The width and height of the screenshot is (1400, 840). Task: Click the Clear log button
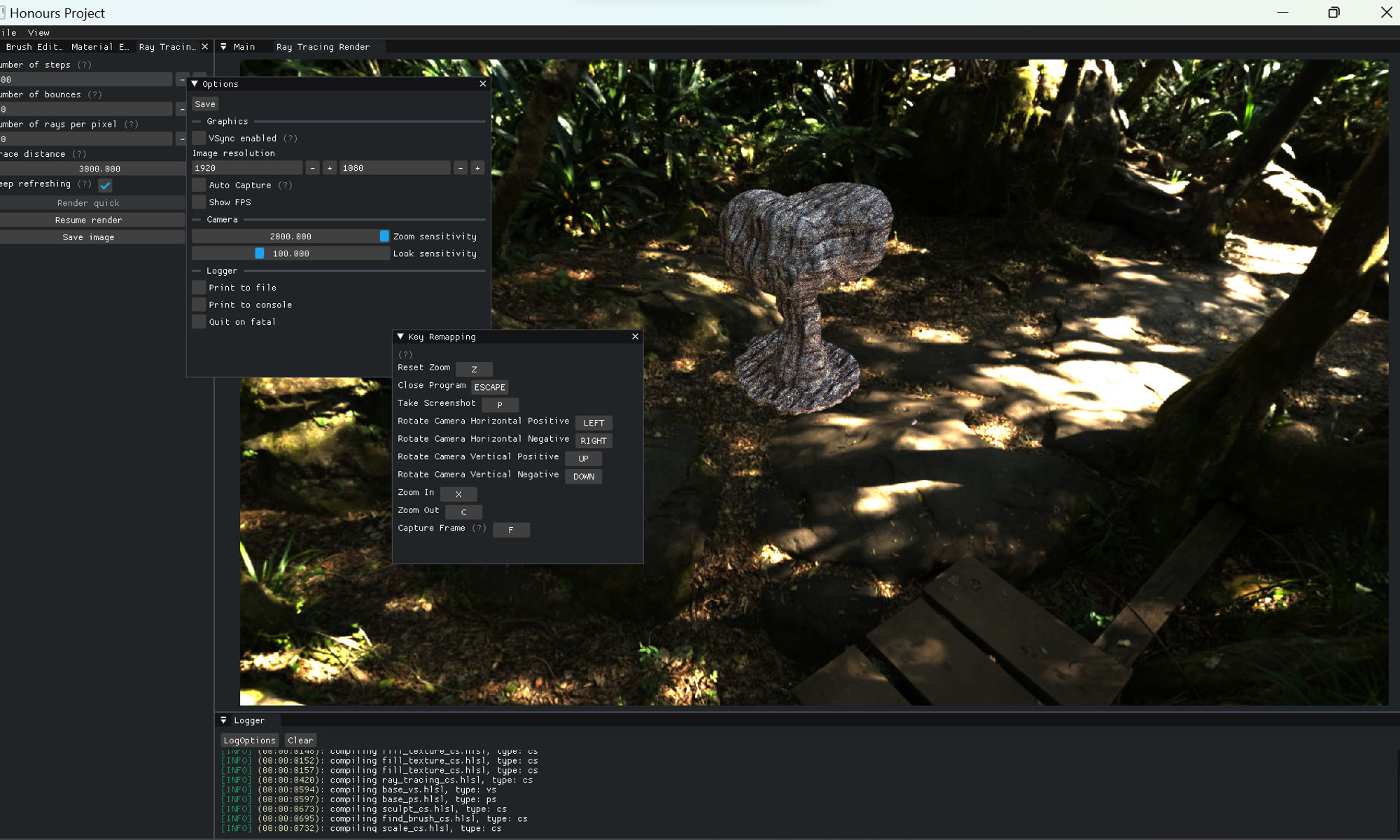(x=300, y=741)
